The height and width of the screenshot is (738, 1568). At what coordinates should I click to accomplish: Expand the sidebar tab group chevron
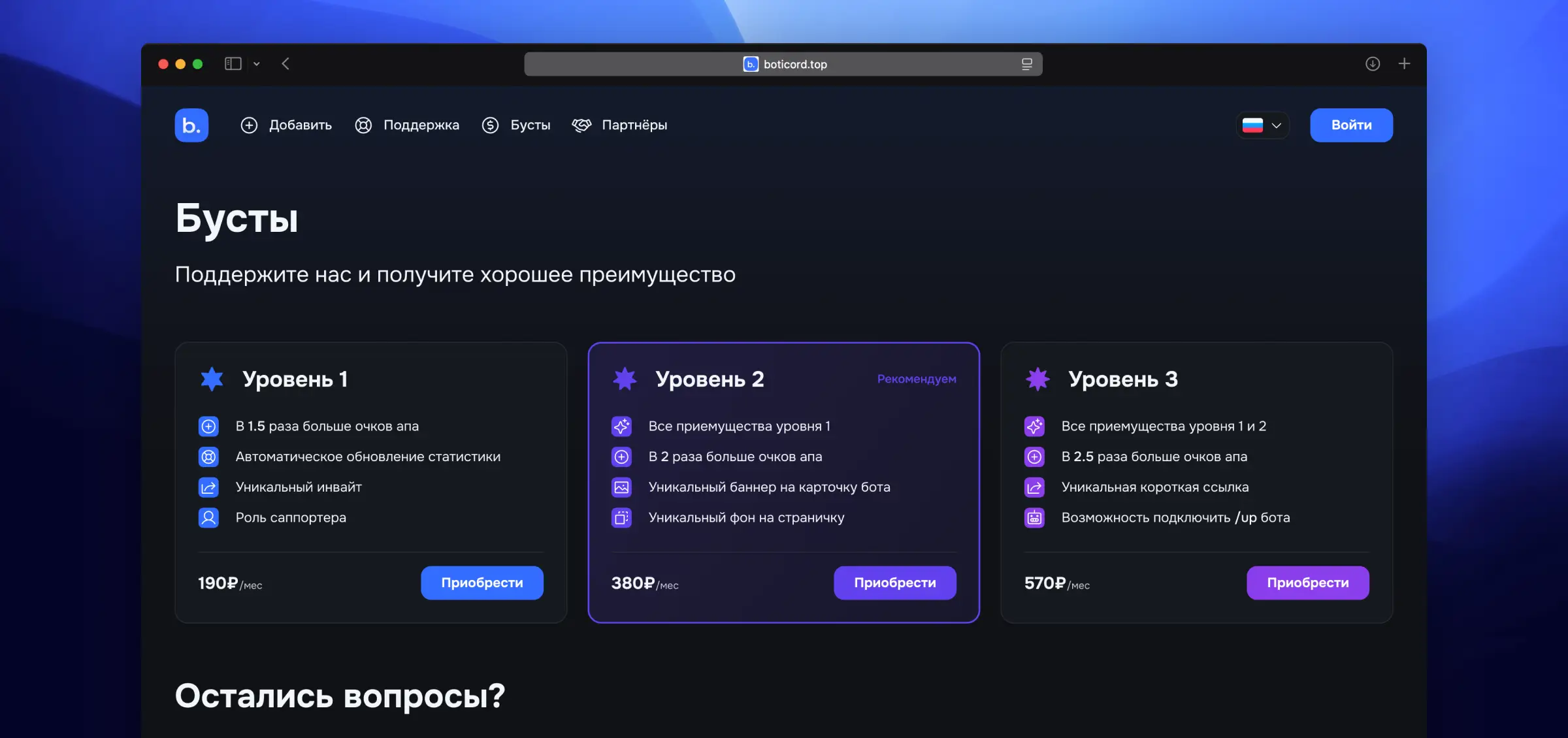[x=257, y=63]
